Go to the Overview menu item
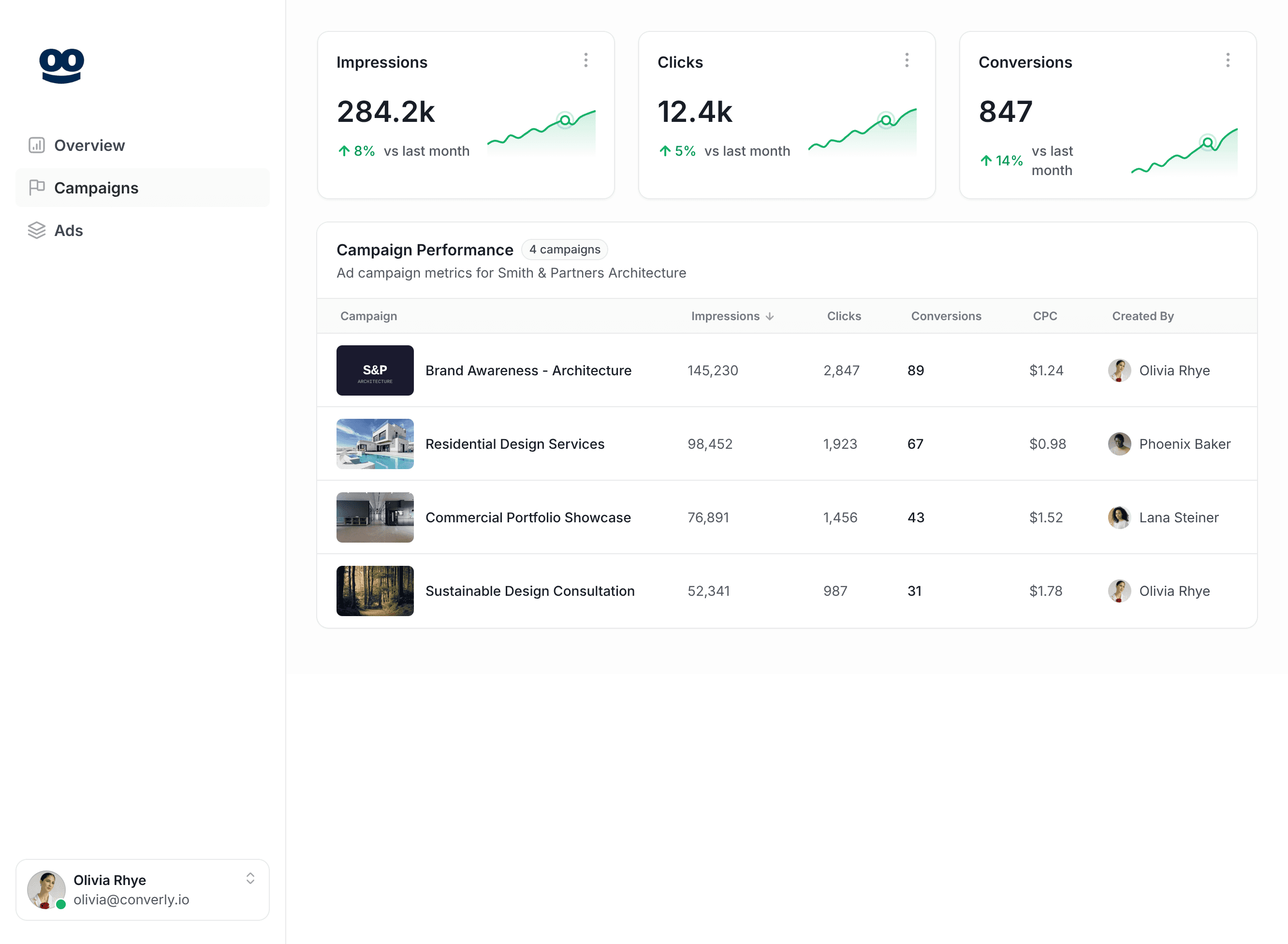Screen dimensions: 1288x944 pyautogui.click(x=89, y=145)
